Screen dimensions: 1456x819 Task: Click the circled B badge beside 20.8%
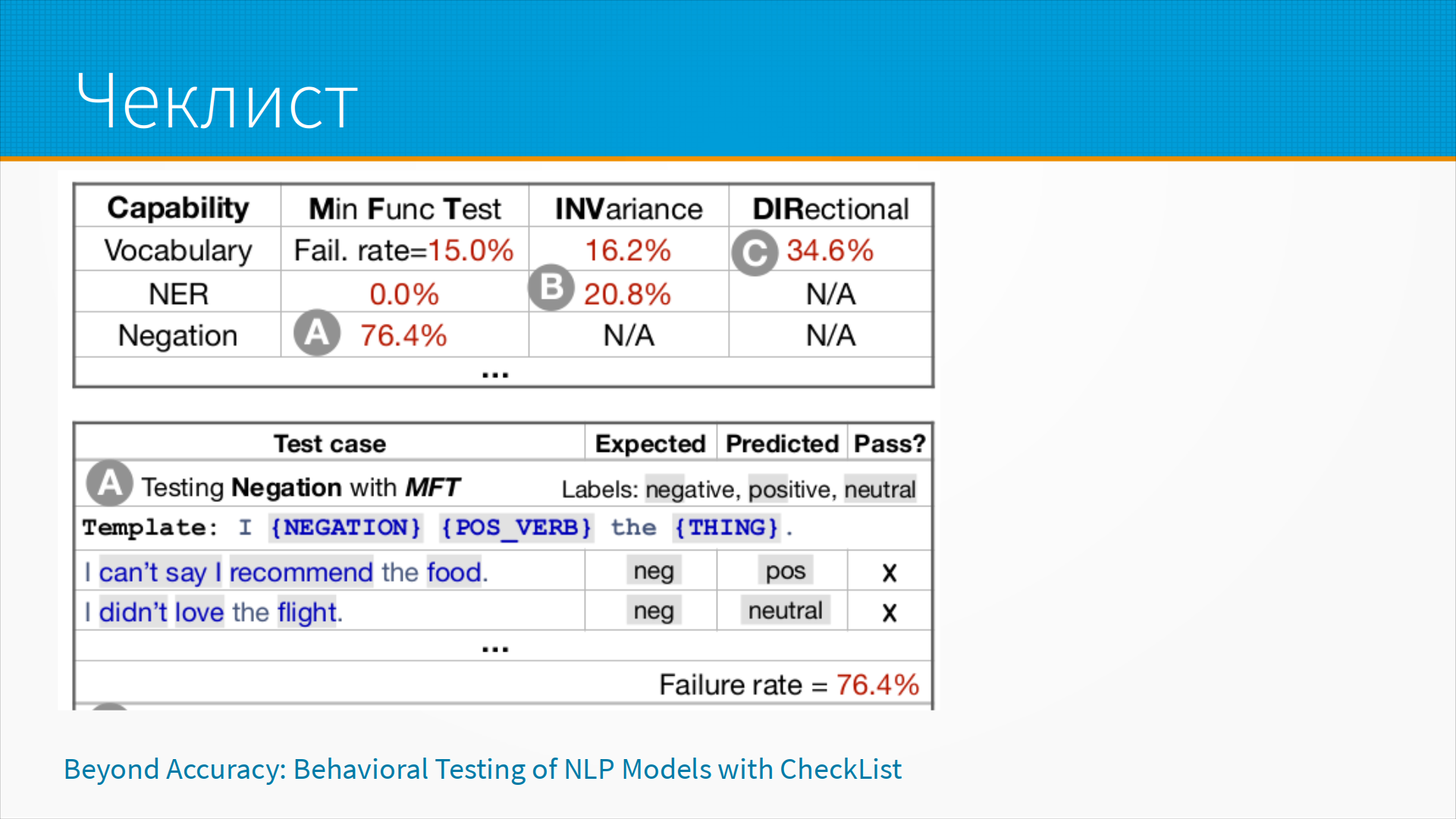[x=551, y=288]
